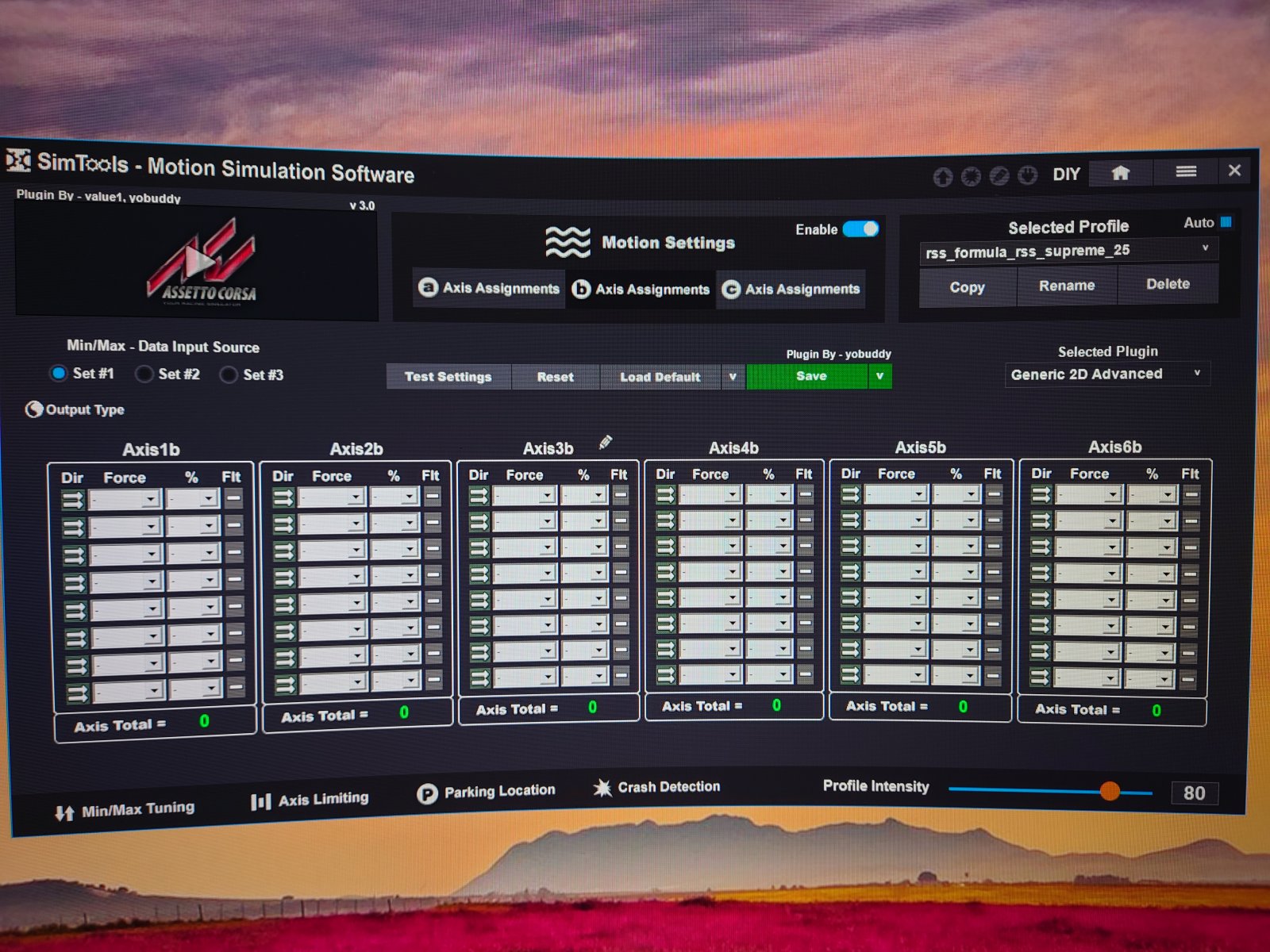The image size is (1270, 952).
Task: Switch to the 'c' Axis Assignments tab
Action: 791,290
